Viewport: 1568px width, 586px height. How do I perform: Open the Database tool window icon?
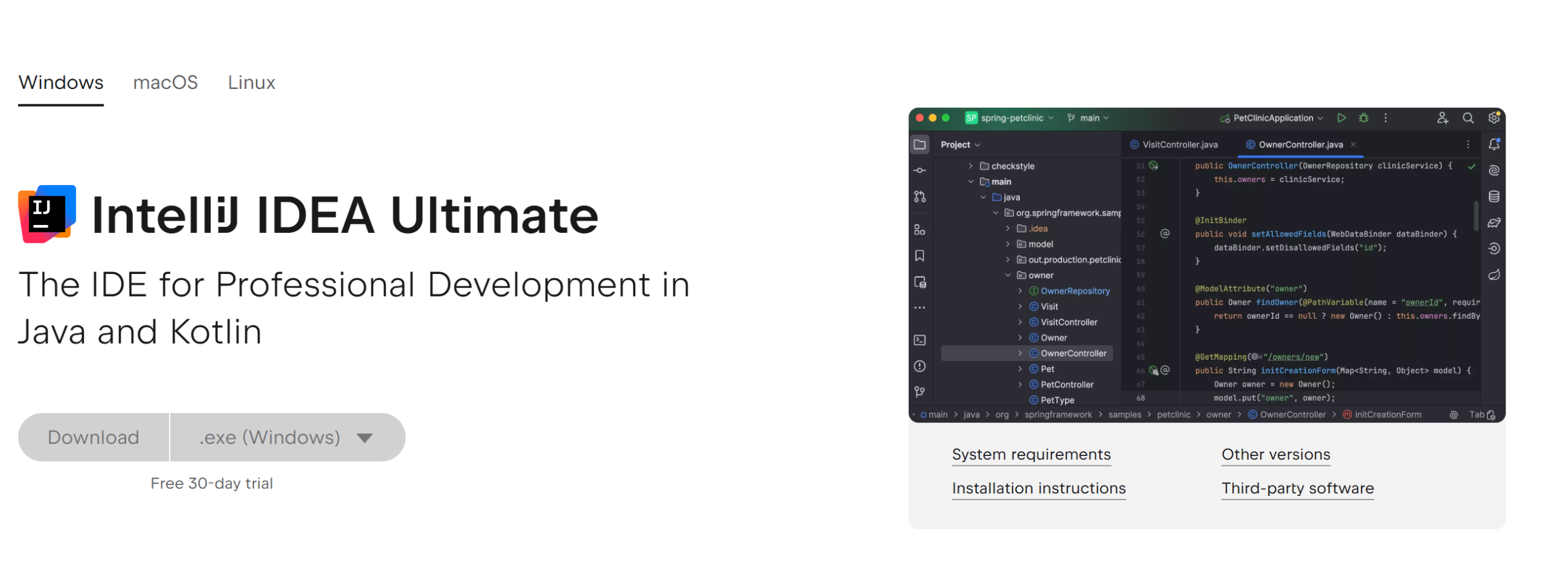click(x=1494, y=197)
